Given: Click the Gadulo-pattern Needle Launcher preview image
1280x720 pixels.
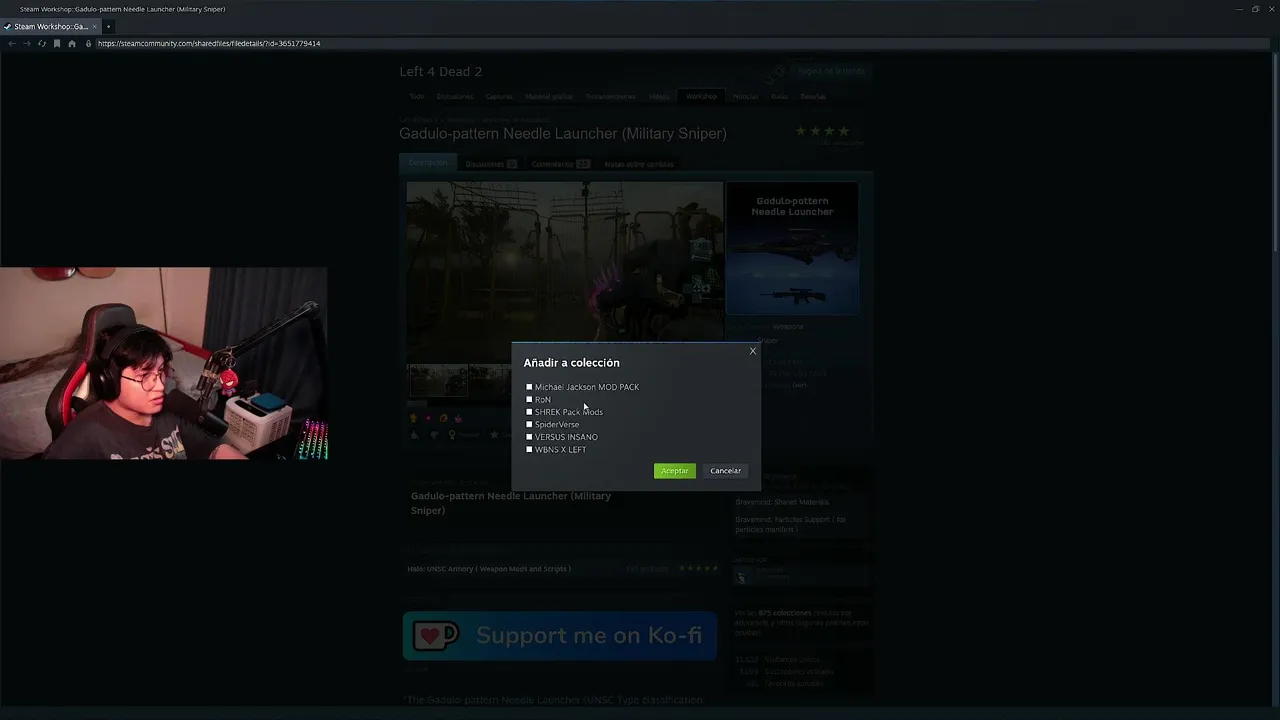Looking at the screenshot, I should [x=792, y=249].
